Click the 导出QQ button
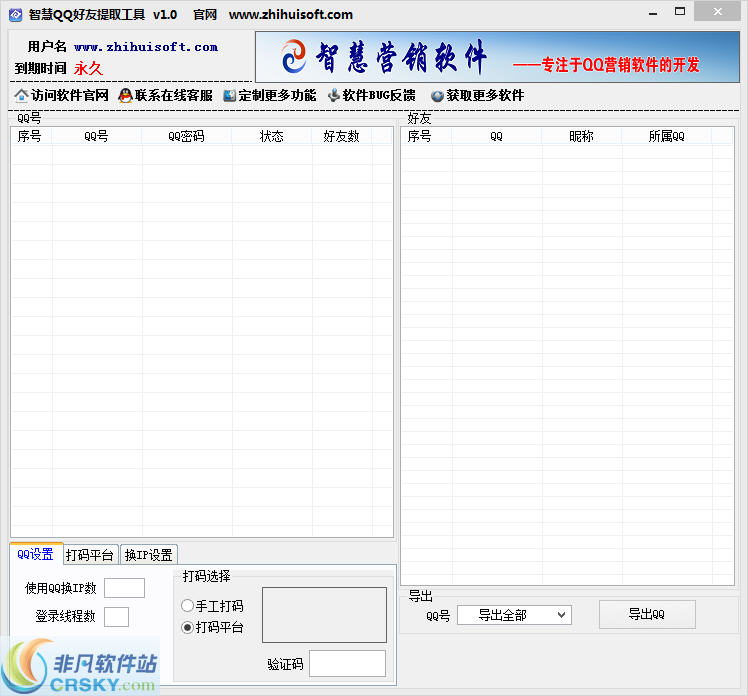The width and height of the screenshot is (748, 696). [x=647, y=614]
